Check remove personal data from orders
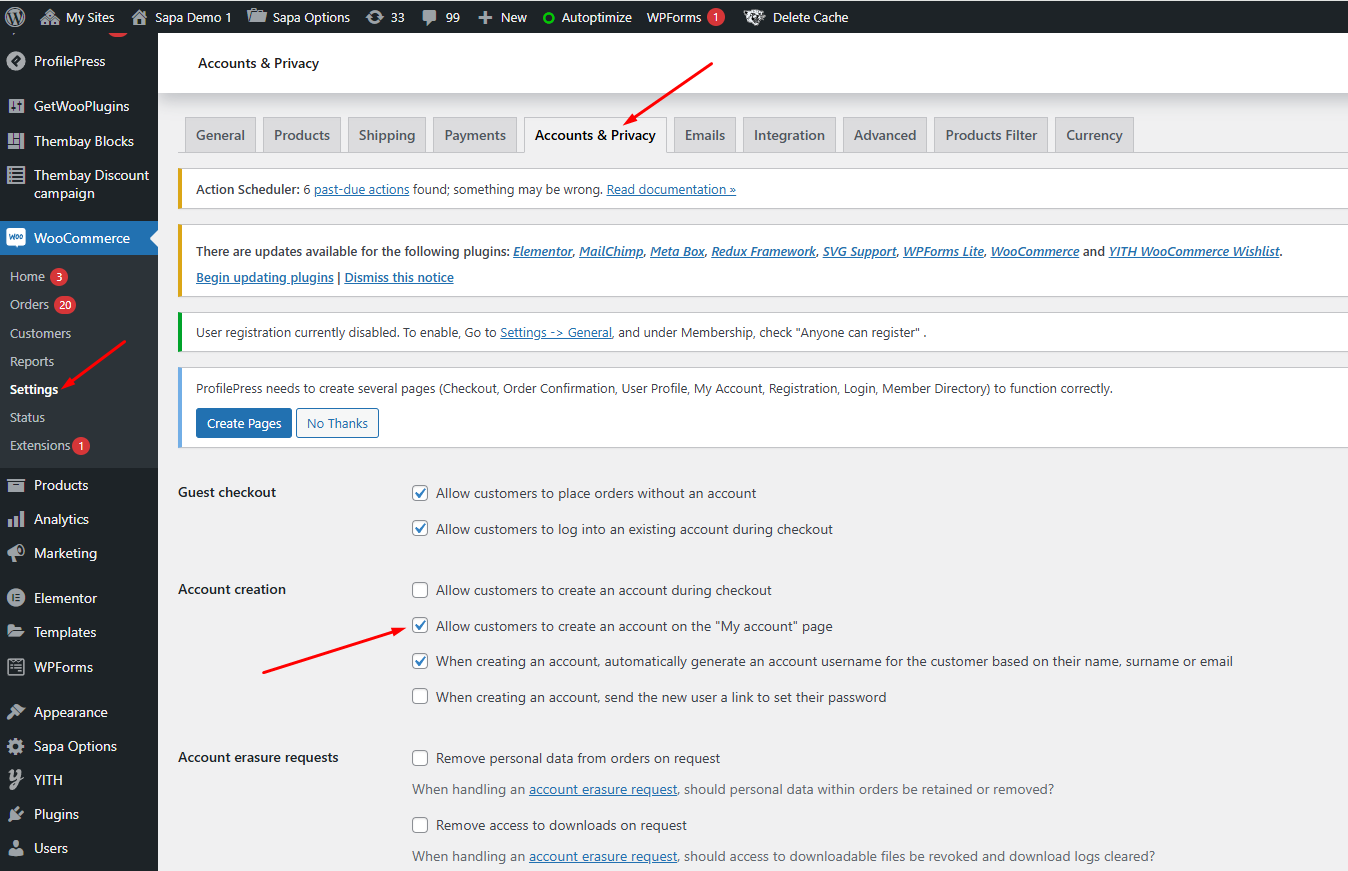1348x871 pixels. (x=420, y=758)
